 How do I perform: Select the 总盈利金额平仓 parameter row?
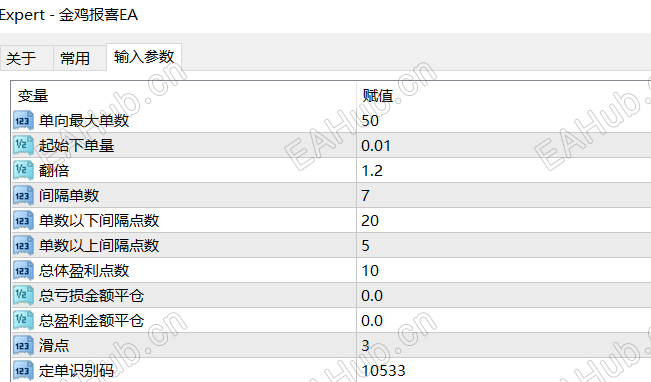[x=331, y=320]
